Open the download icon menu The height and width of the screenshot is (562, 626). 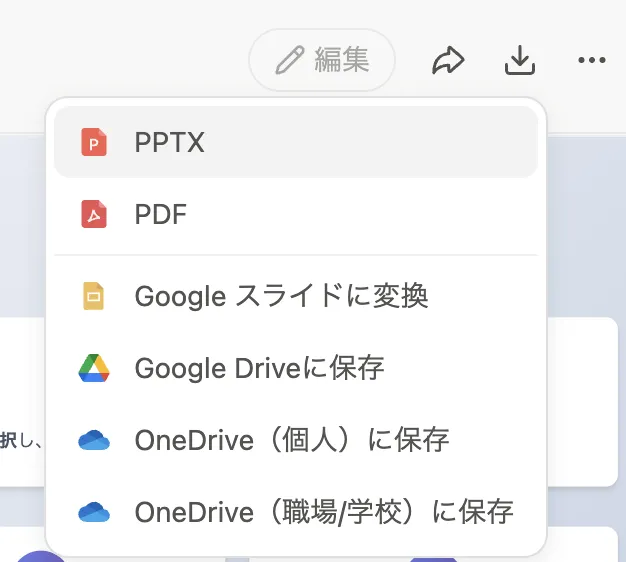(x=520, y=60)
